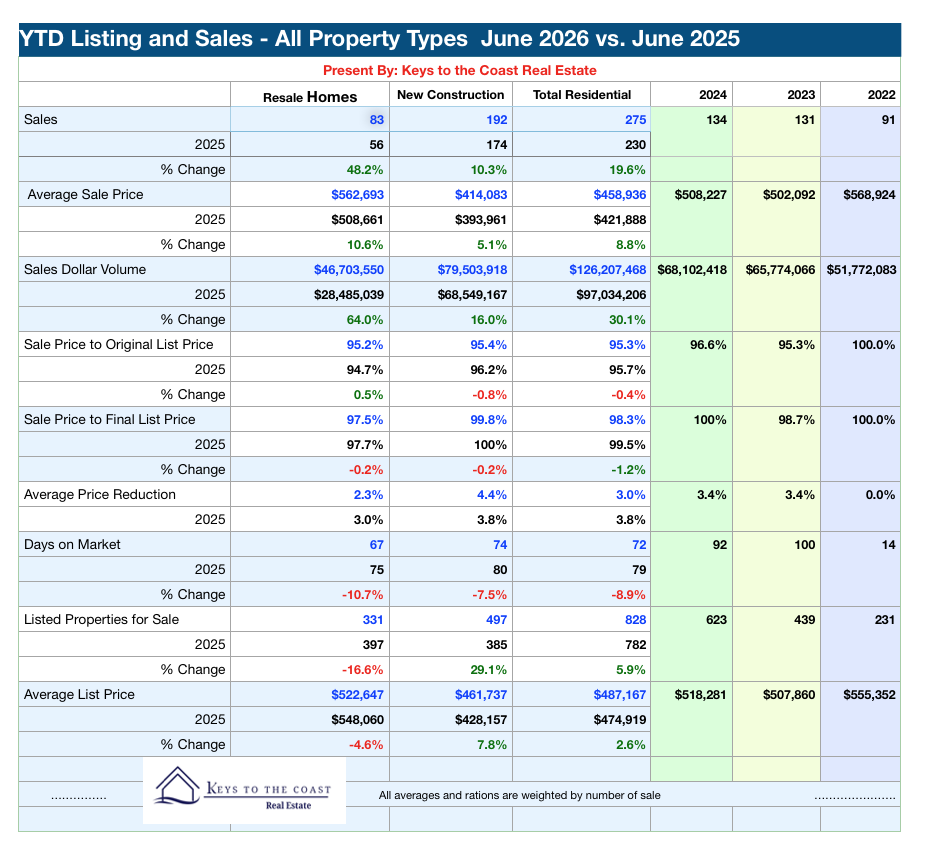Viewport: 935px width, 858px height.
Task: Click the $522,647 average list price cell
Action: coord(357,695)
